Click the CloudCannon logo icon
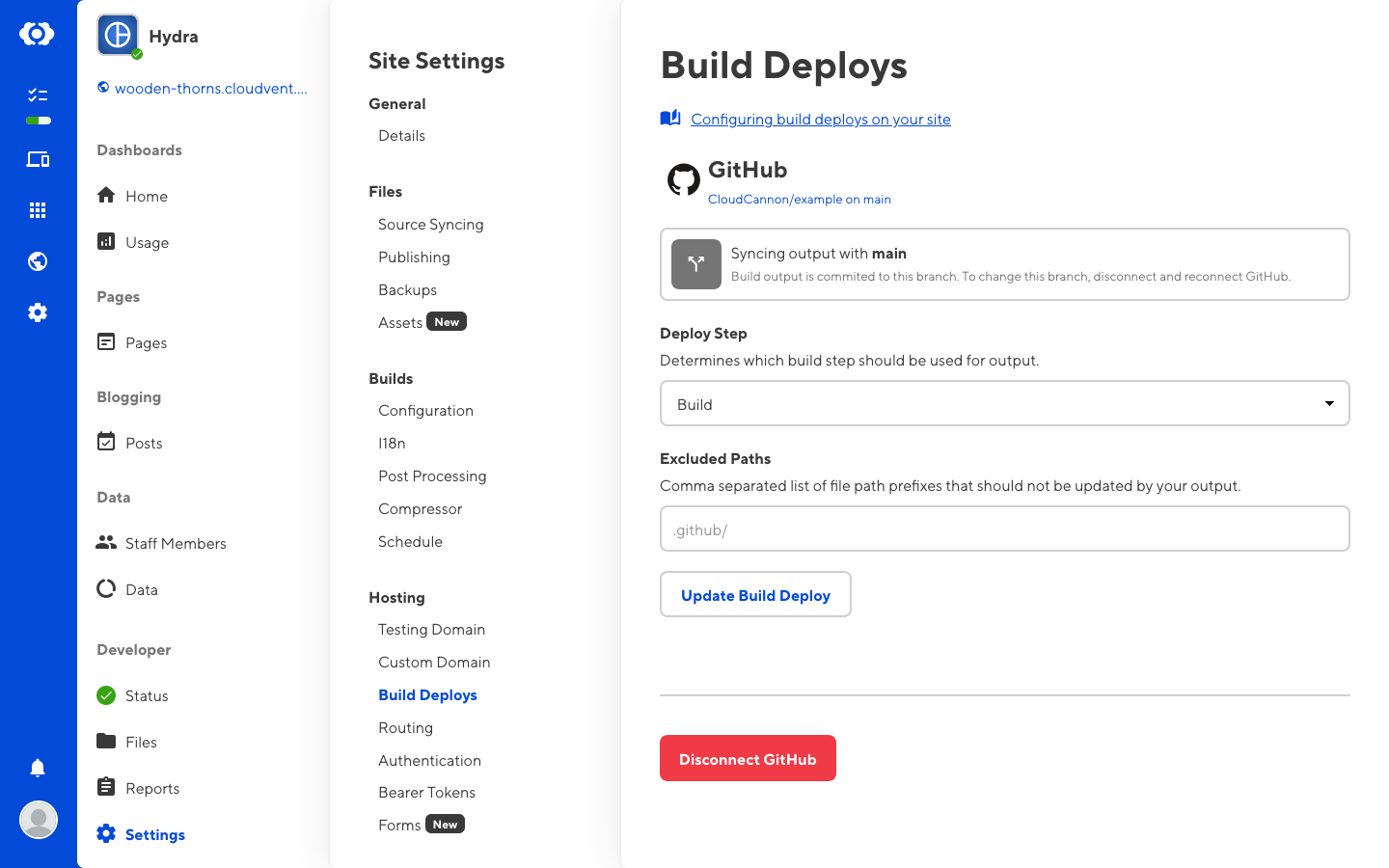The image size is (1389, 868). click(37, 34)
